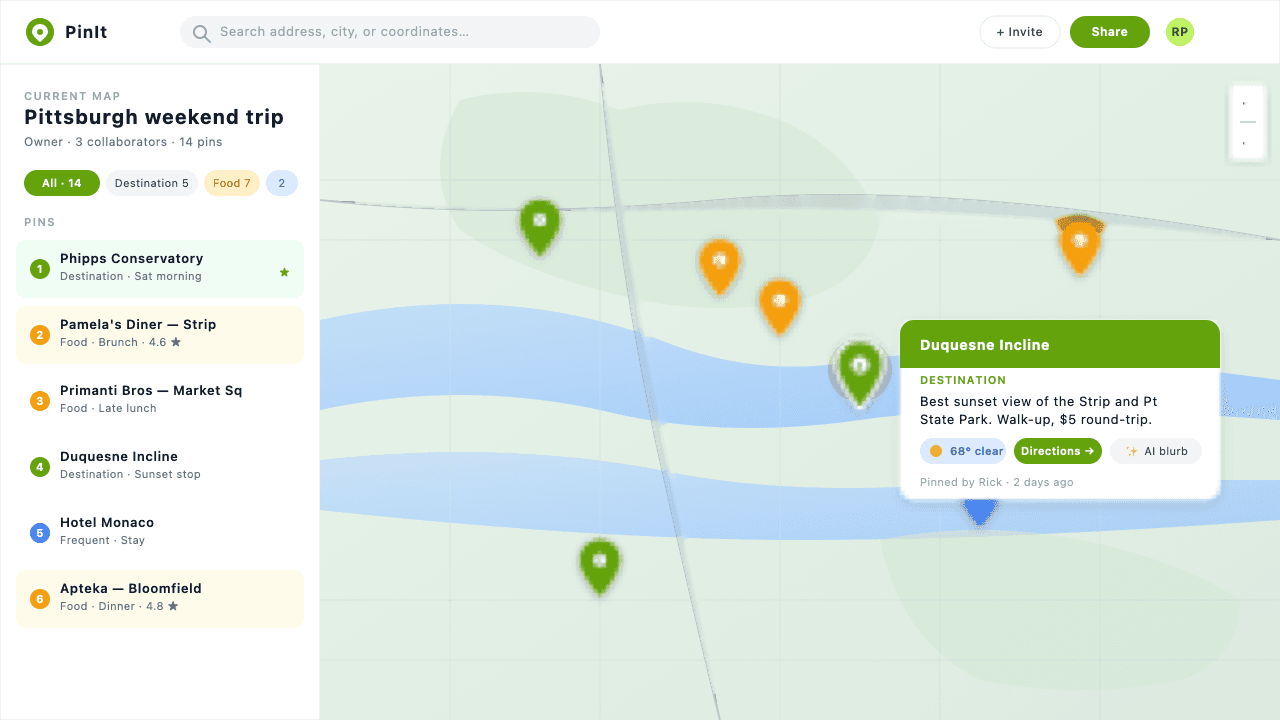Viewport: 1280px width, 720px height.
Task: Click the orange map pin at far right
Action: [x=1079, y=244]
